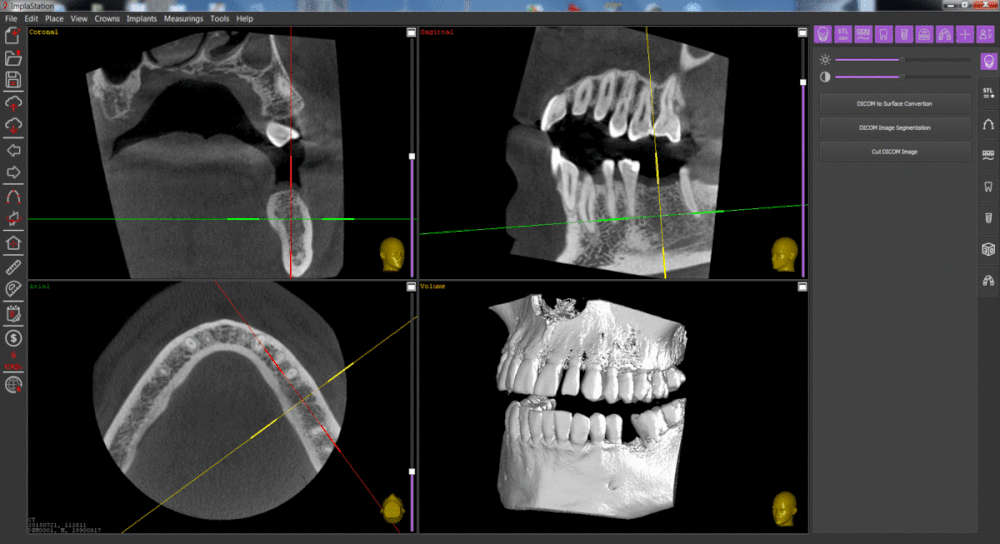This screenshot has height=544, width=1000.
Task: Open the surgical guide panel in right sidebar
Action: [988, 280]
